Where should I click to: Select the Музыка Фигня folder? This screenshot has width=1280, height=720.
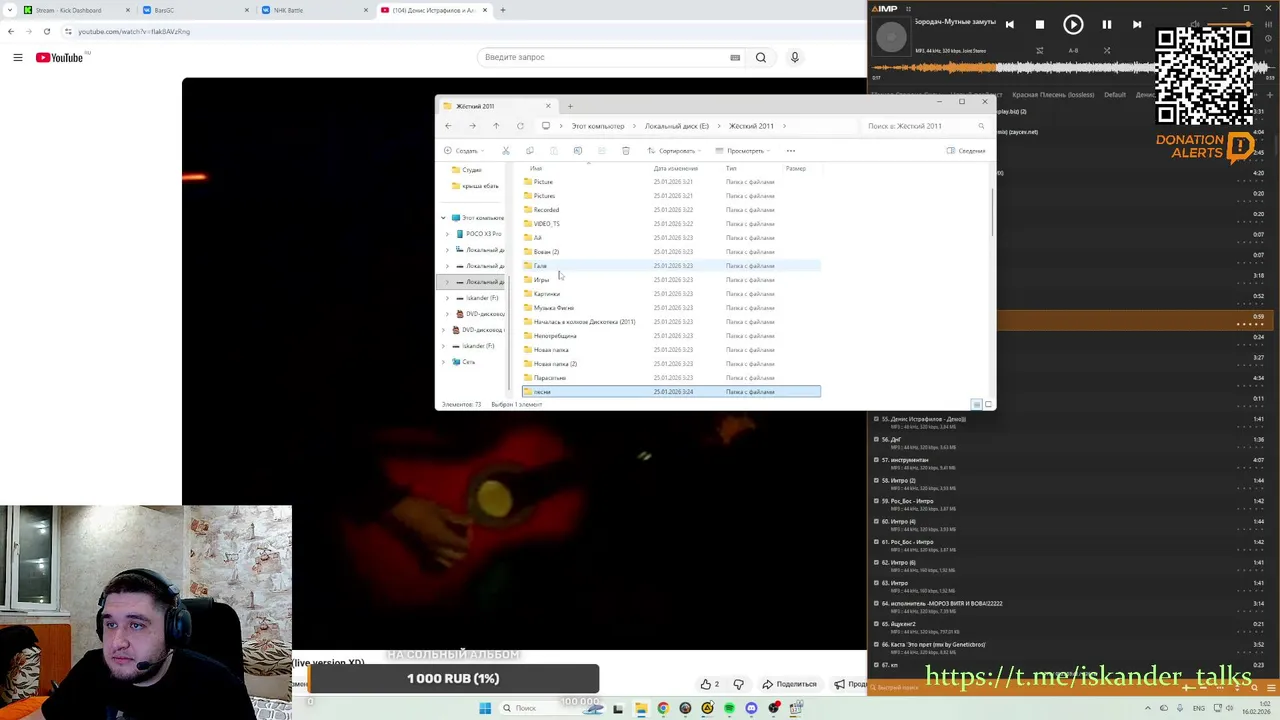click(x=671, y=308)
